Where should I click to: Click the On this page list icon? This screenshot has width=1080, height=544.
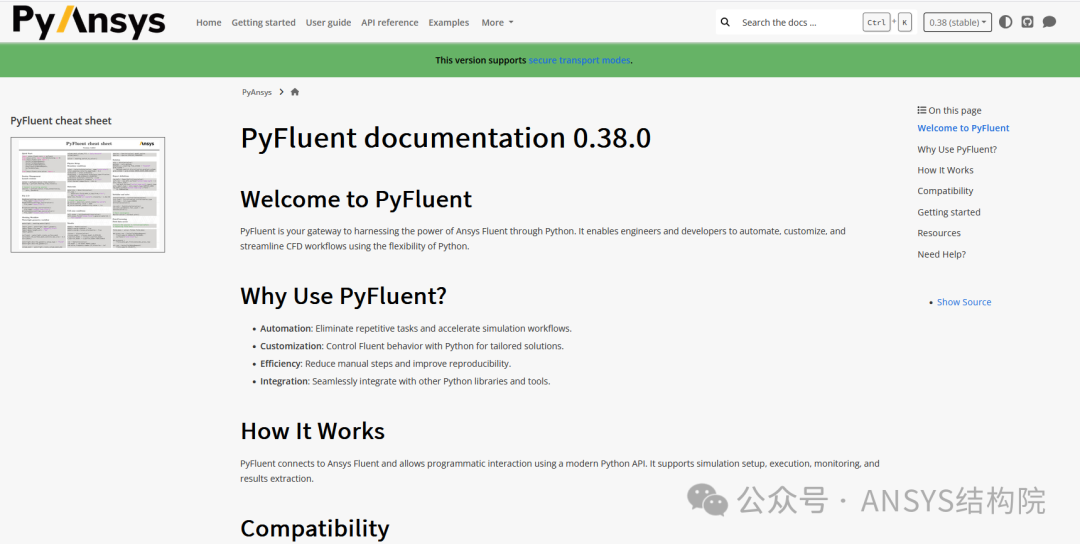(x=922, y=110)
